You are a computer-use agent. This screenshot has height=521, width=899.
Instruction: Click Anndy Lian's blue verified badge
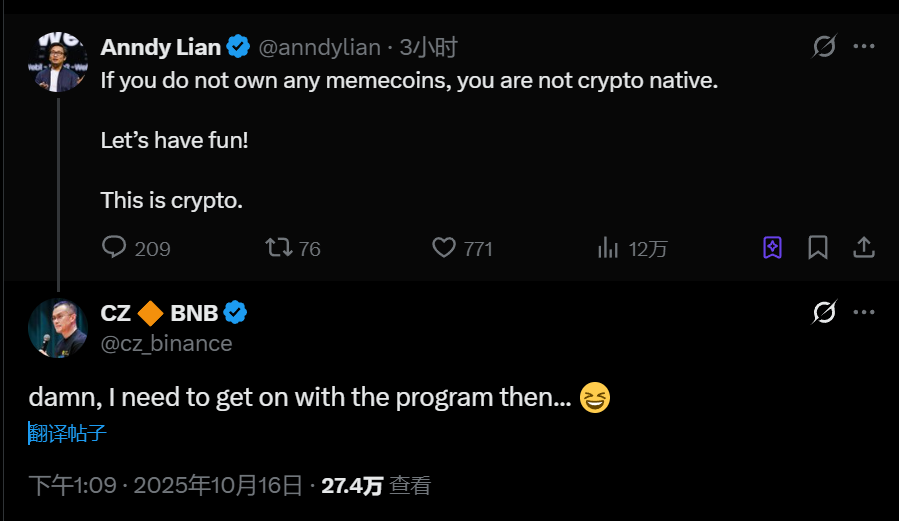[238, 46]
